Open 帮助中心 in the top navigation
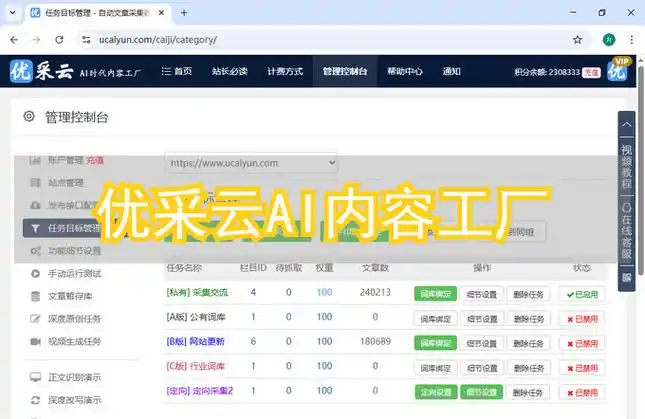 (405, 71)
